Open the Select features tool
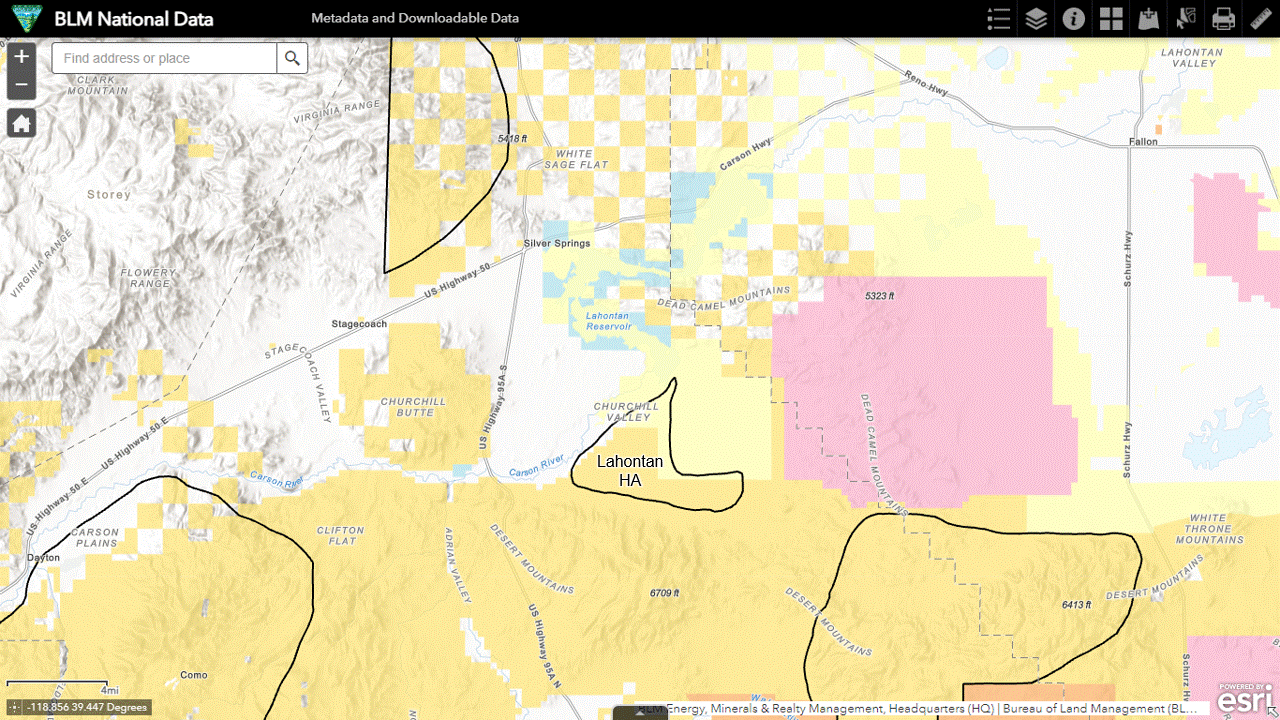1280x720 pixels. pyautogui.click(x=1186, y=19)
